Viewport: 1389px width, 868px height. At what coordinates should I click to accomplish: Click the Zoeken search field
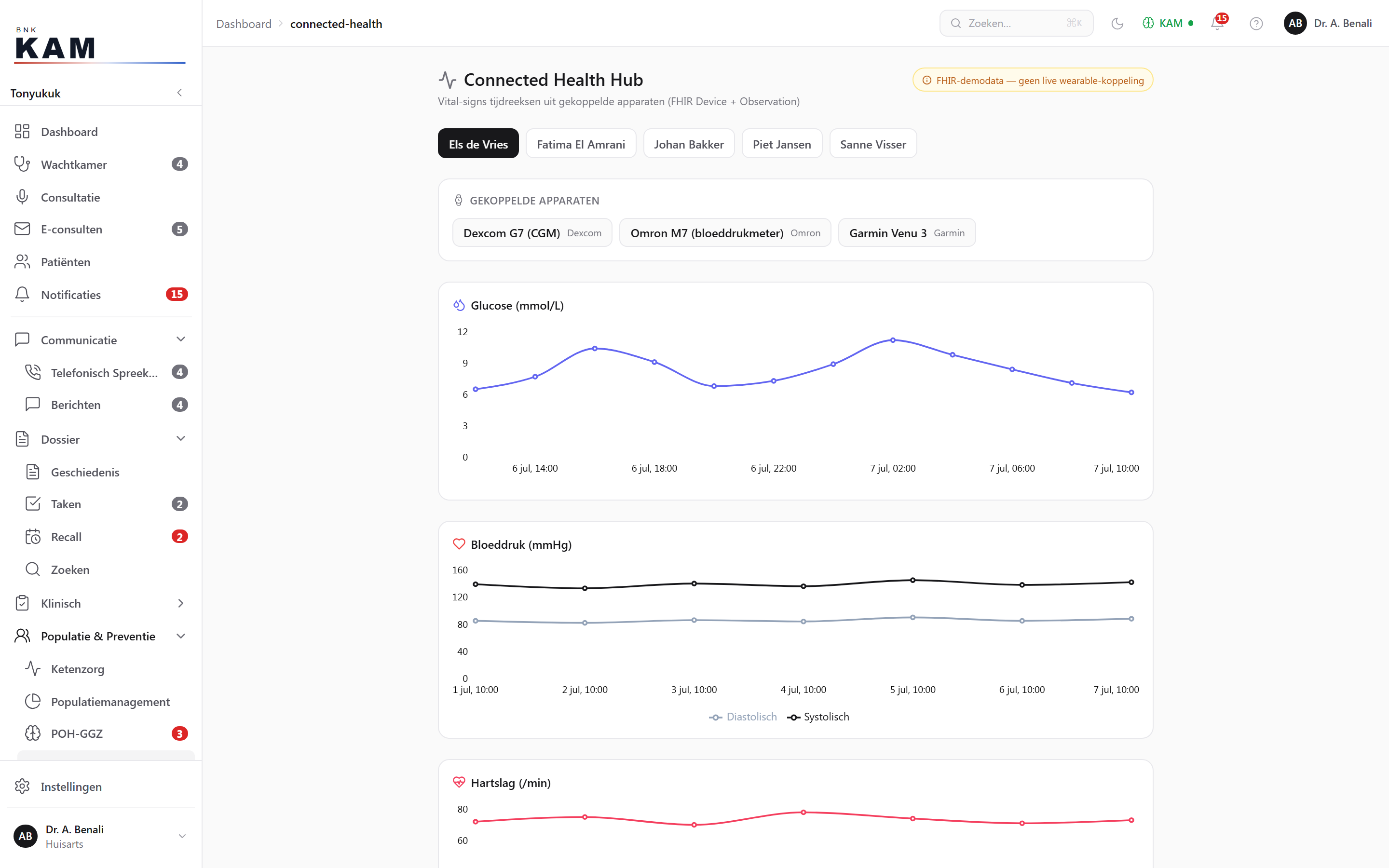[x=1016, y=23]
